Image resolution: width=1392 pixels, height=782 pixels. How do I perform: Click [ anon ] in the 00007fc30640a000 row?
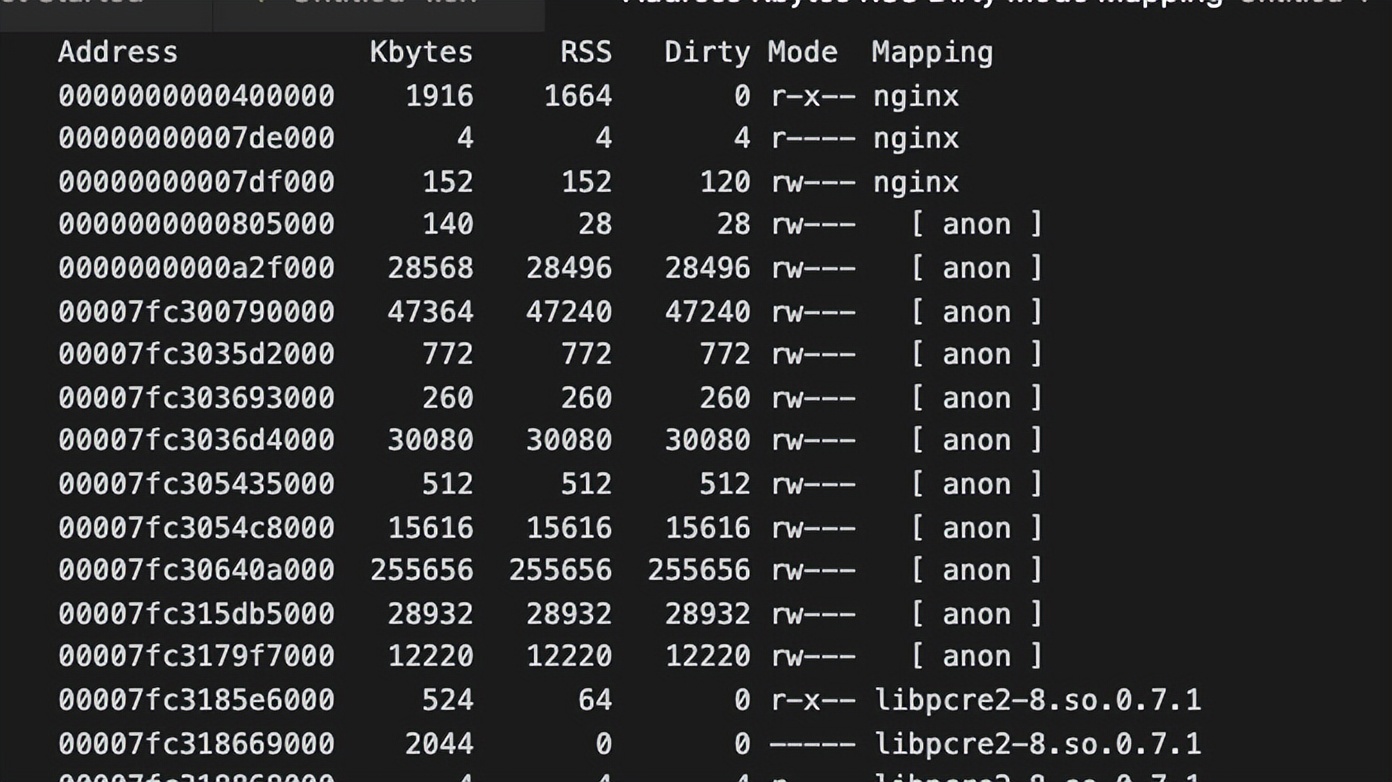click(977, 570)
